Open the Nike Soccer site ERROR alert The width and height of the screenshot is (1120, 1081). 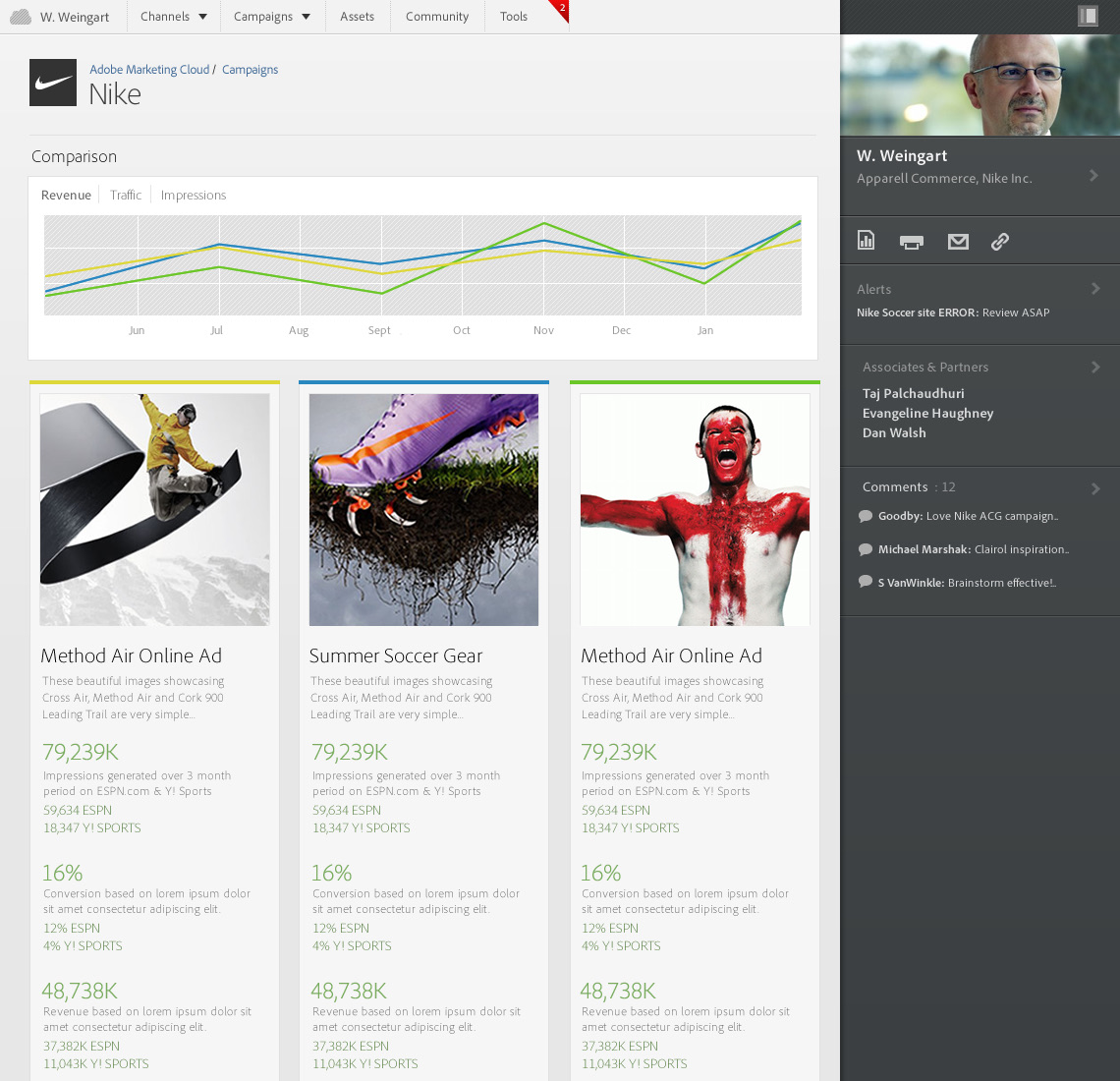[953, 313]
